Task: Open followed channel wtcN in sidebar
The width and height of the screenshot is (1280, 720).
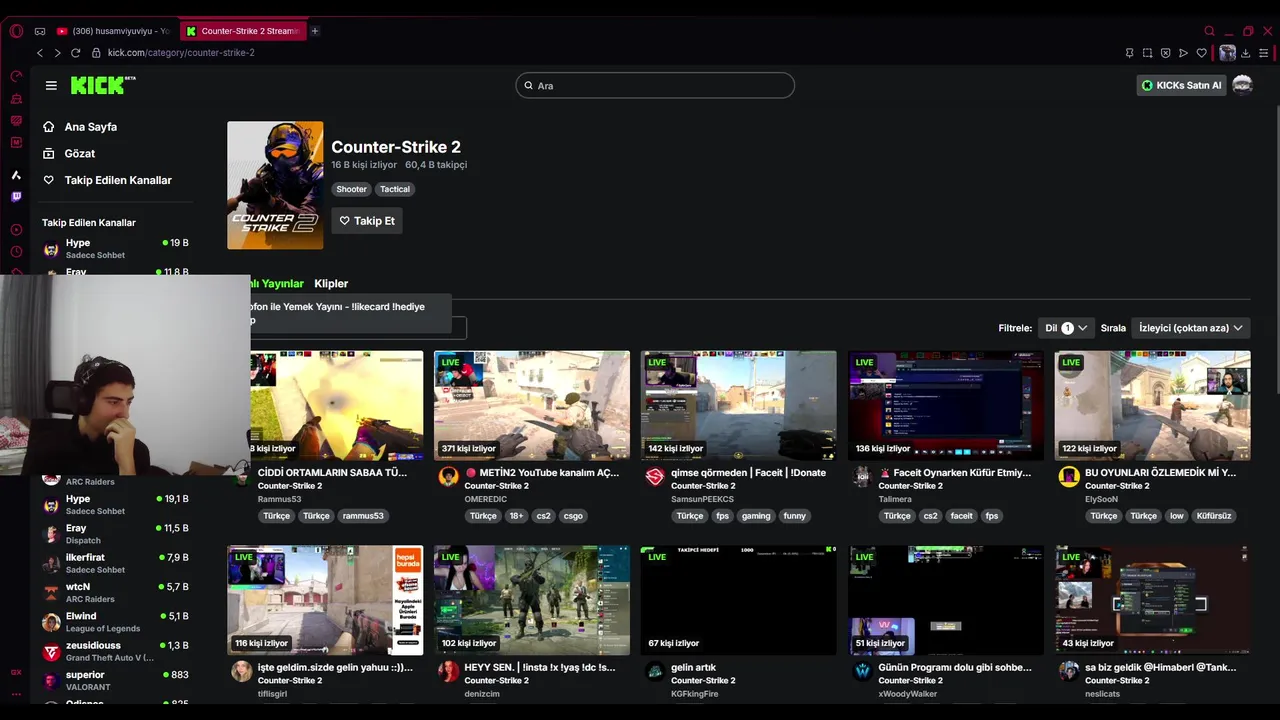Action: pos(115,592)
